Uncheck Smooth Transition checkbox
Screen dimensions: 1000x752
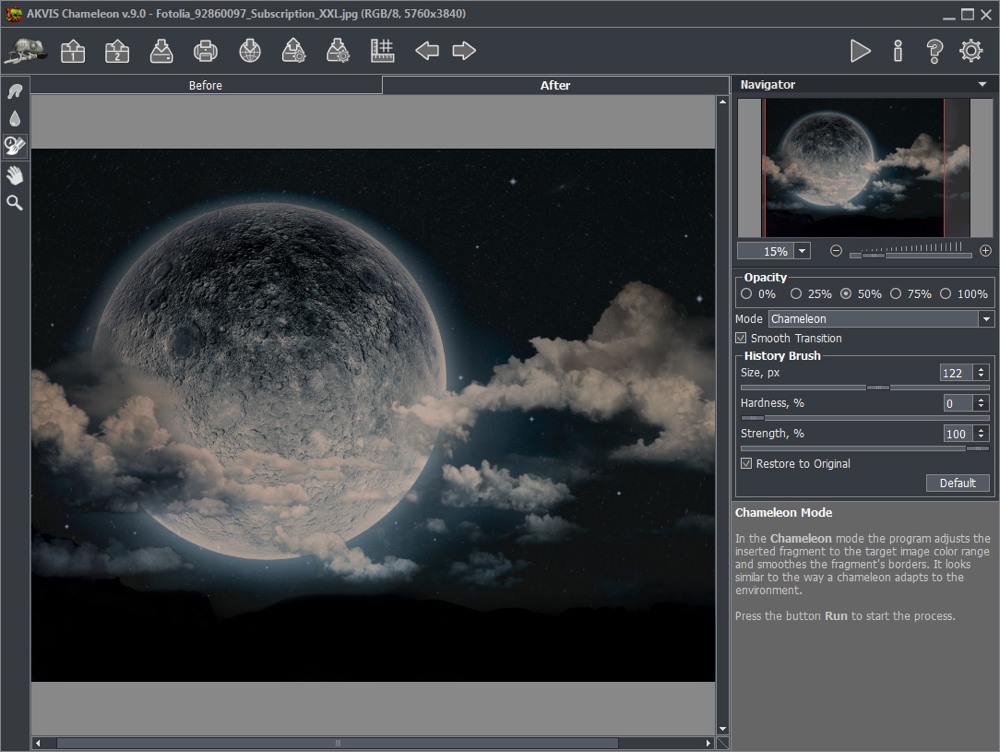[x=742, y=339]
